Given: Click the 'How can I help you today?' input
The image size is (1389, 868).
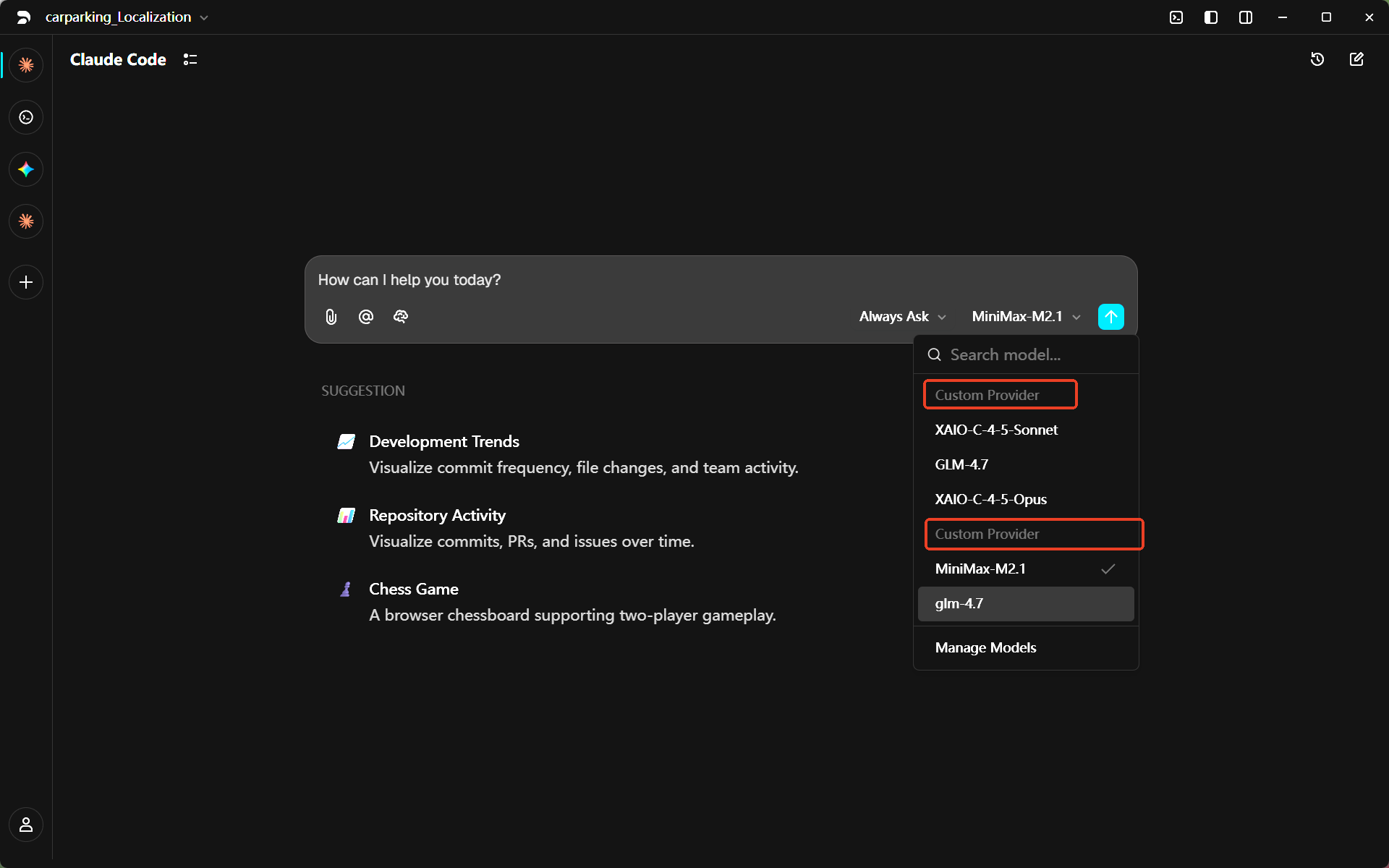Looking at the screenshot, I should click(x=721, y=280).
